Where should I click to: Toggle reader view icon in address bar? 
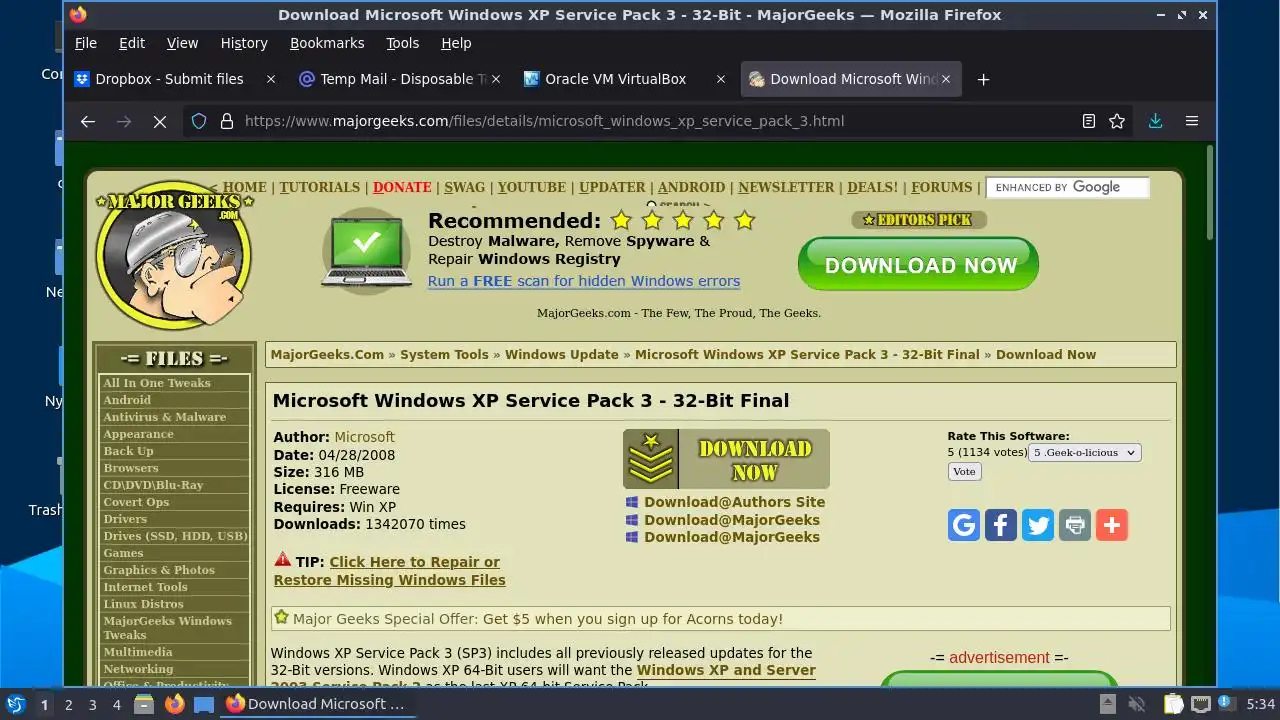tap(1089, 121)
